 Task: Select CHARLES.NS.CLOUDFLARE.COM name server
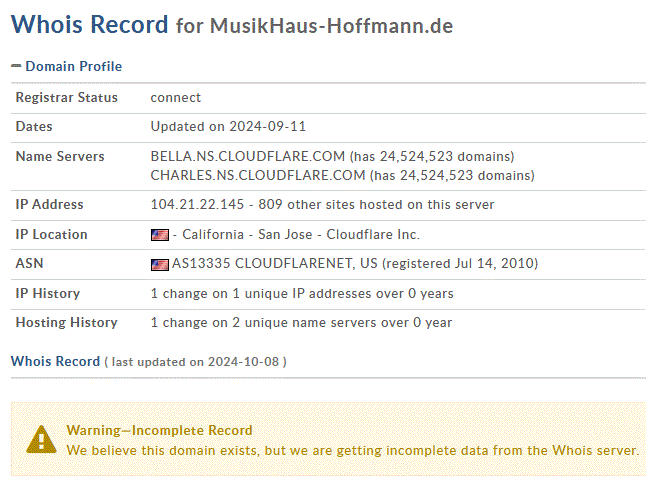click(258, 175)
